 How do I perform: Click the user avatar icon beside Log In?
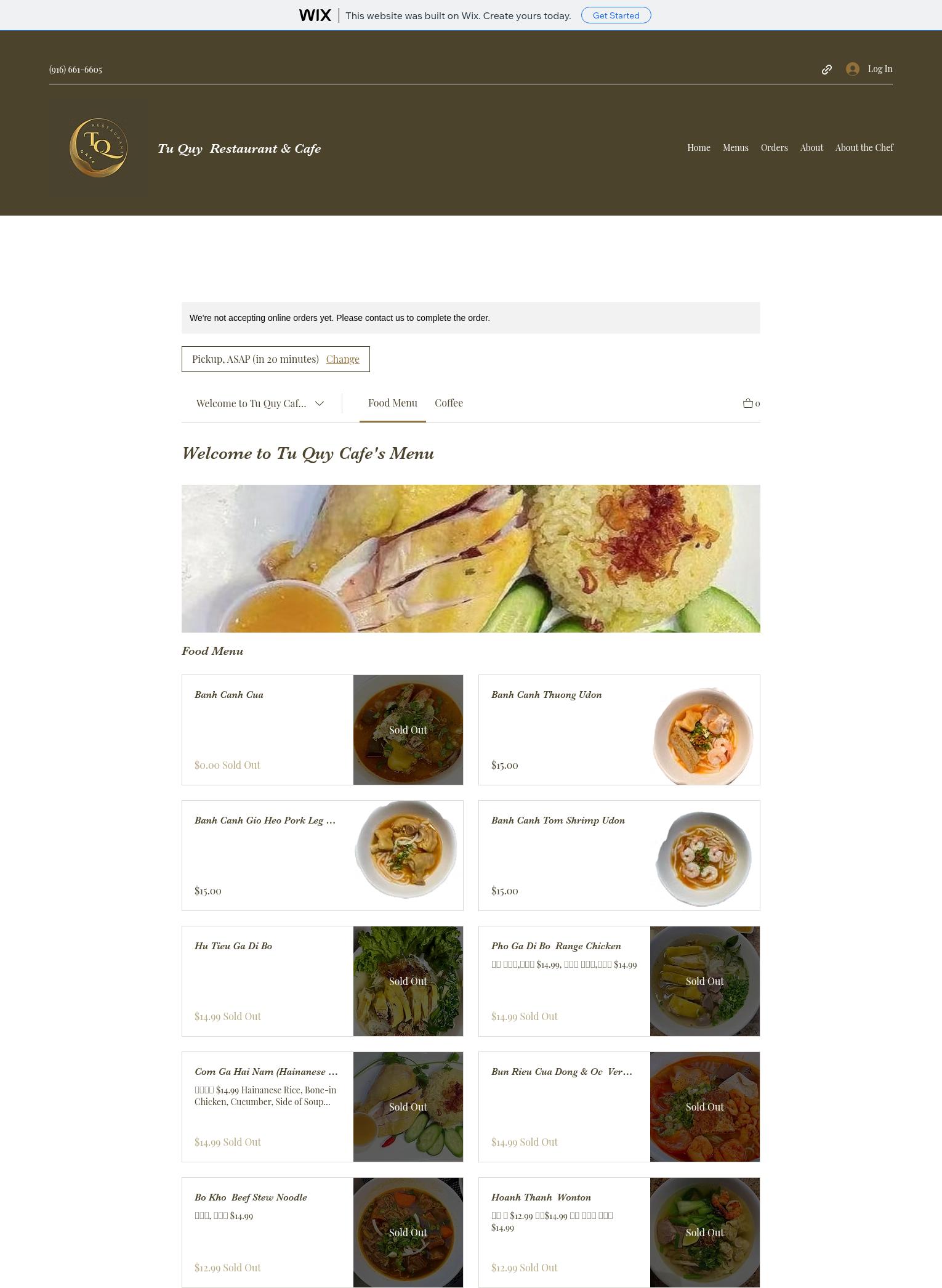(x=853, y=69)
